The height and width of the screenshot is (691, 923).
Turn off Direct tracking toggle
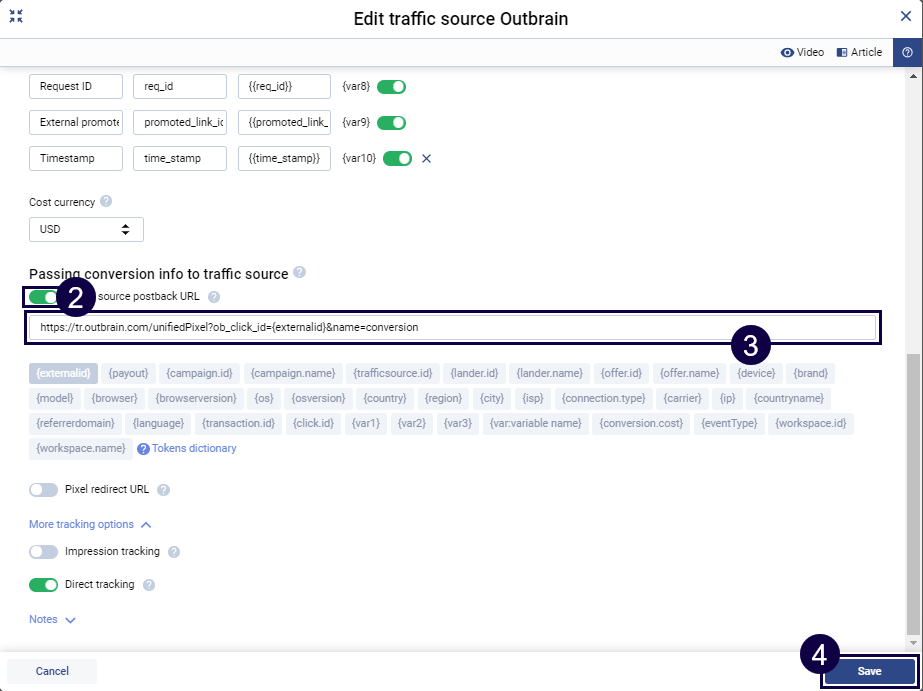coord(44,585)
